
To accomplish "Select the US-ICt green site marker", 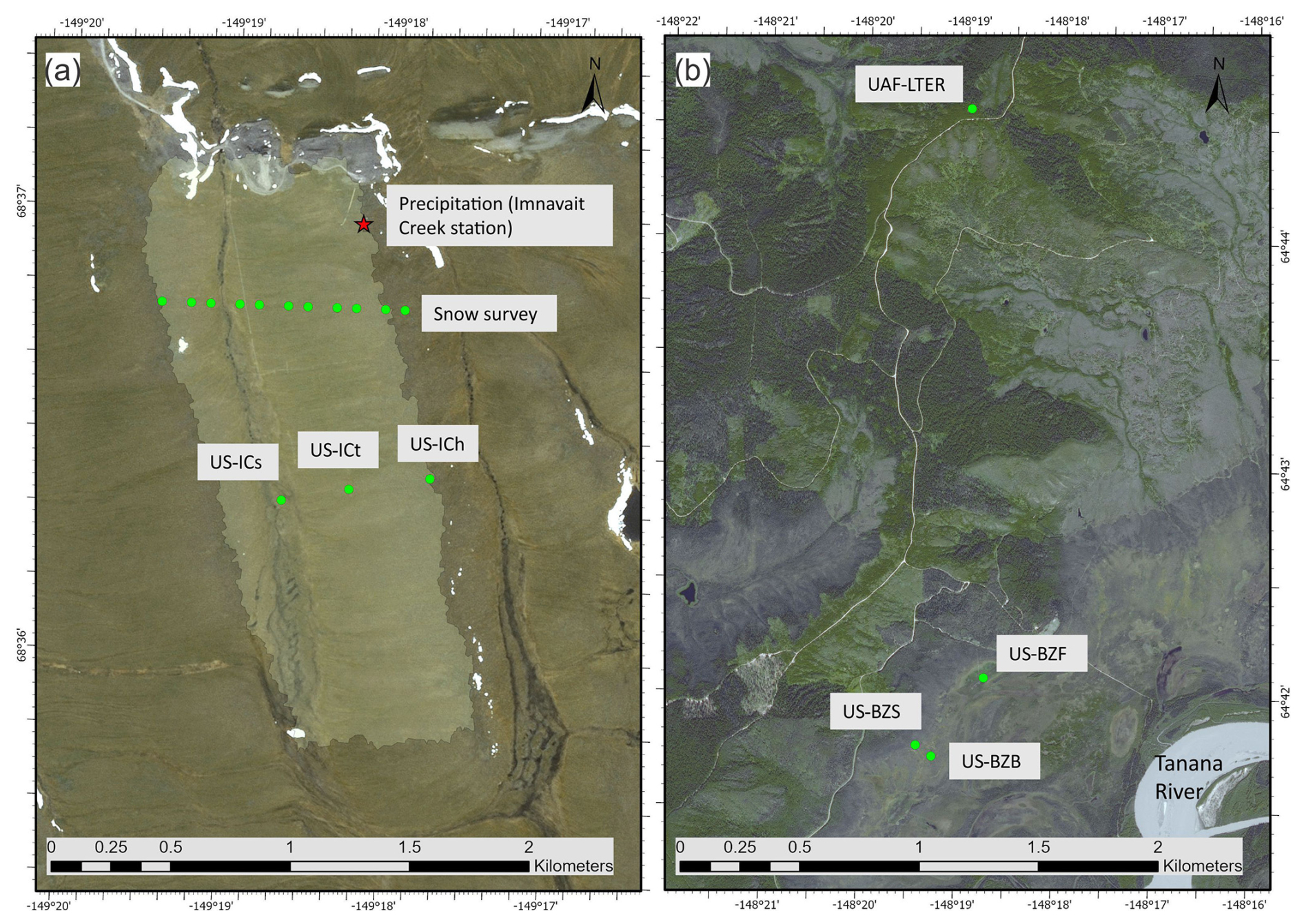I will tap(349, 489).
